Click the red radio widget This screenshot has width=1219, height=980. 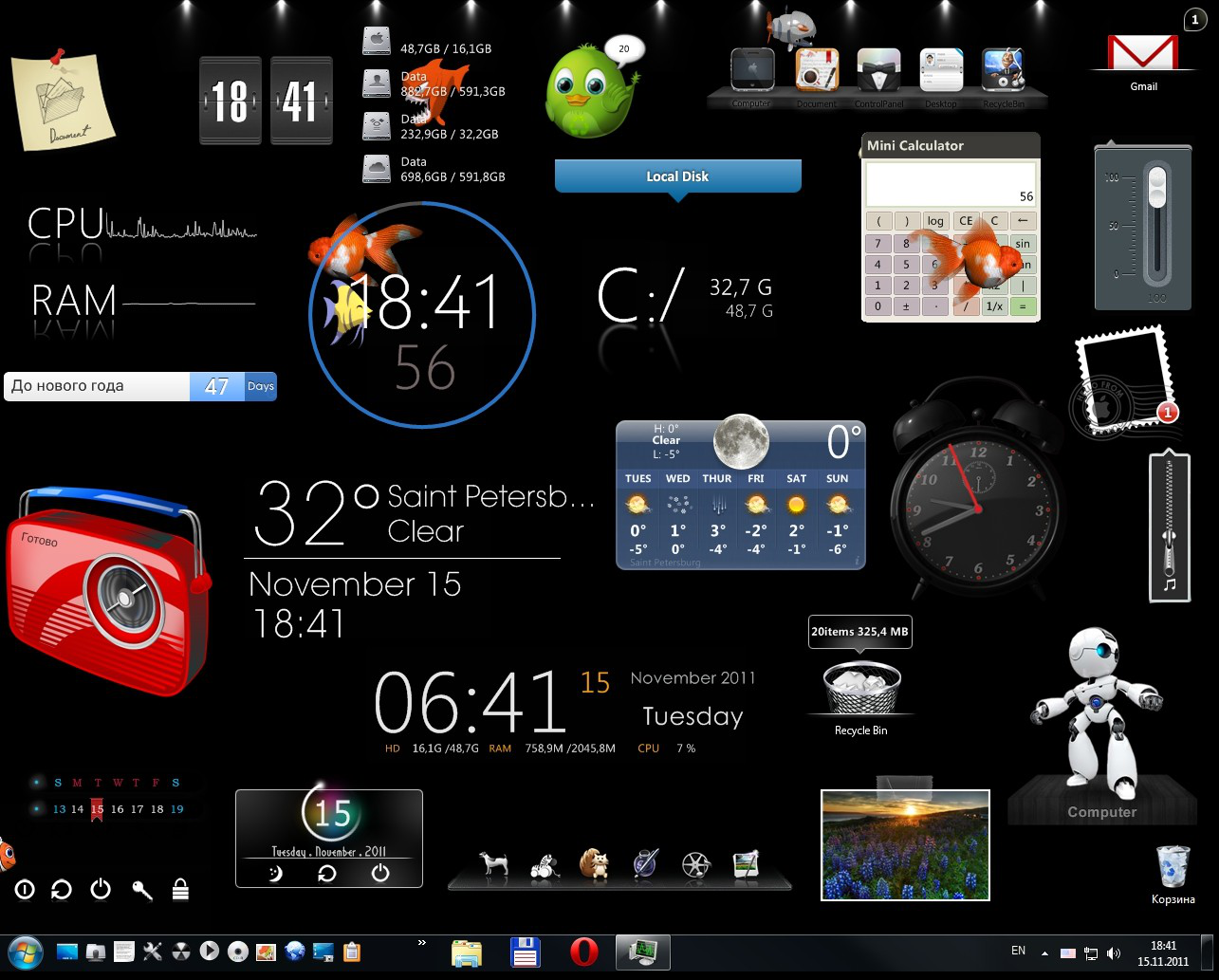[107, 590]
